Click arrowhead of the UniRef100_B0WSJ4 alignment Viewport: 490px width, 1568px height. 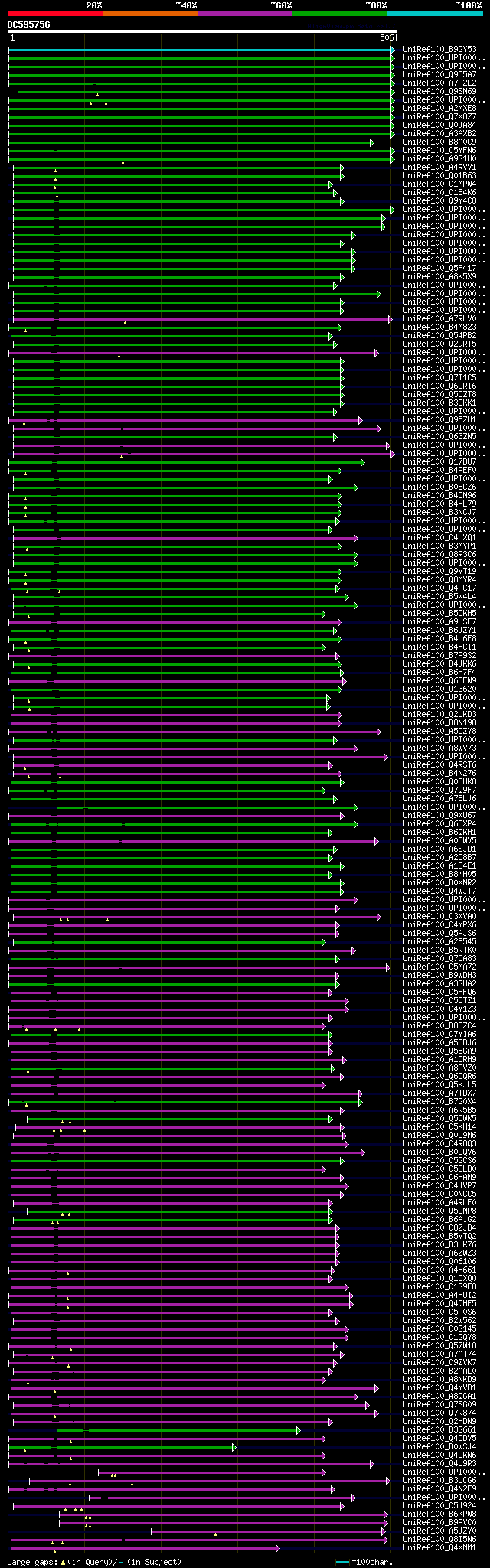(x=234, y=1447)
